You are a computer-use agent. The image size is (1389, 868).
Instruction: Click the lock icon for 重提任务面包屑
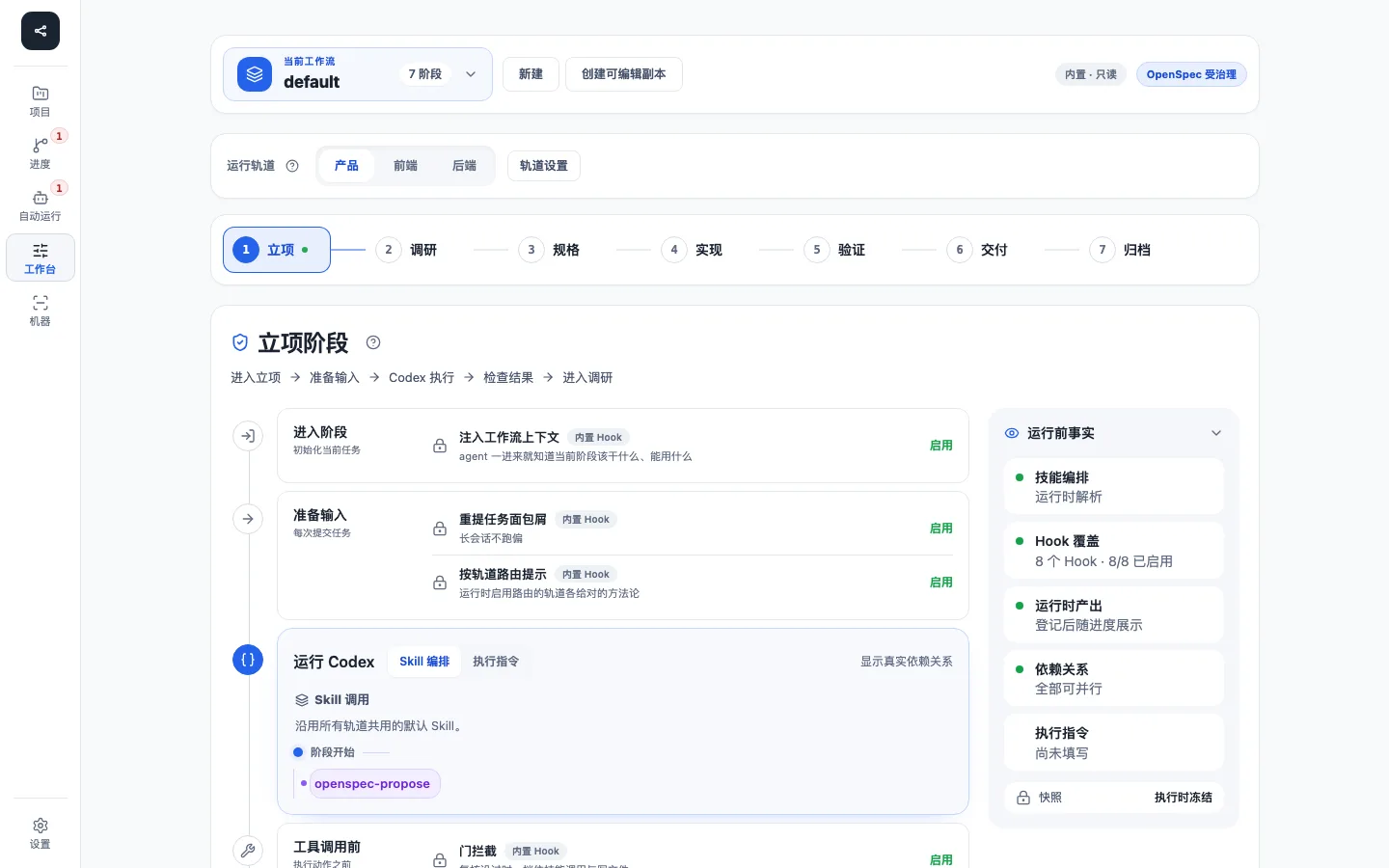440,529
